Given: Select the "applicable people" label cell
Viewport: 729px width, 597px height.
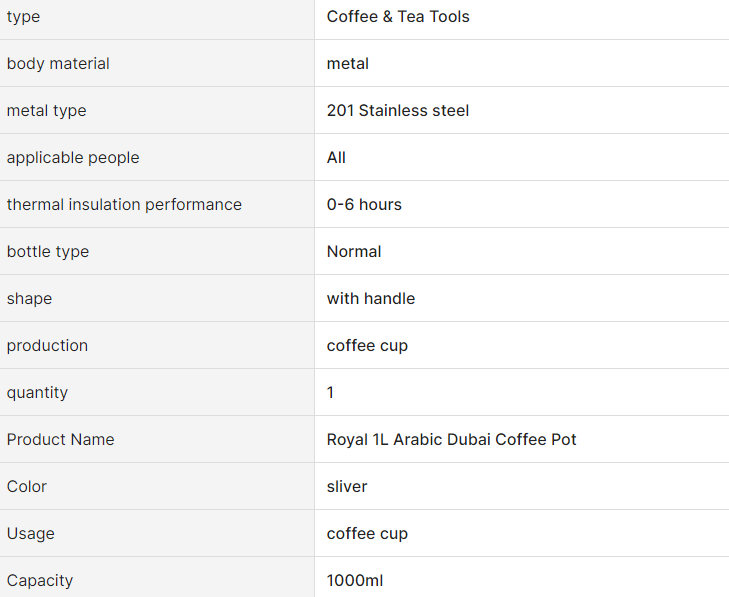Looking at the screenshot, I should click(73, 158).
